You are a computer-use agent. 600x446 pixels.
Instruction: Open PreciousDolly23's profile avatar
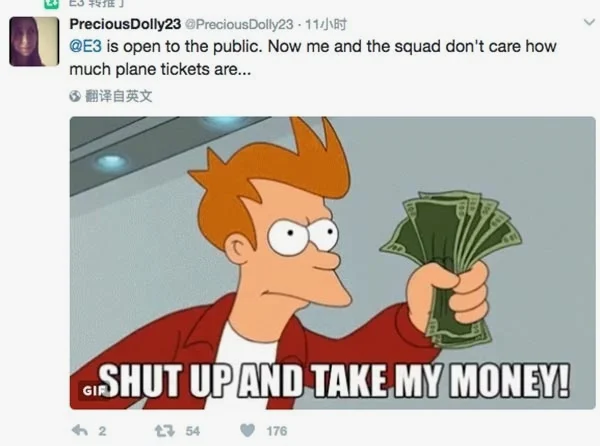click(x=34, y=41)
